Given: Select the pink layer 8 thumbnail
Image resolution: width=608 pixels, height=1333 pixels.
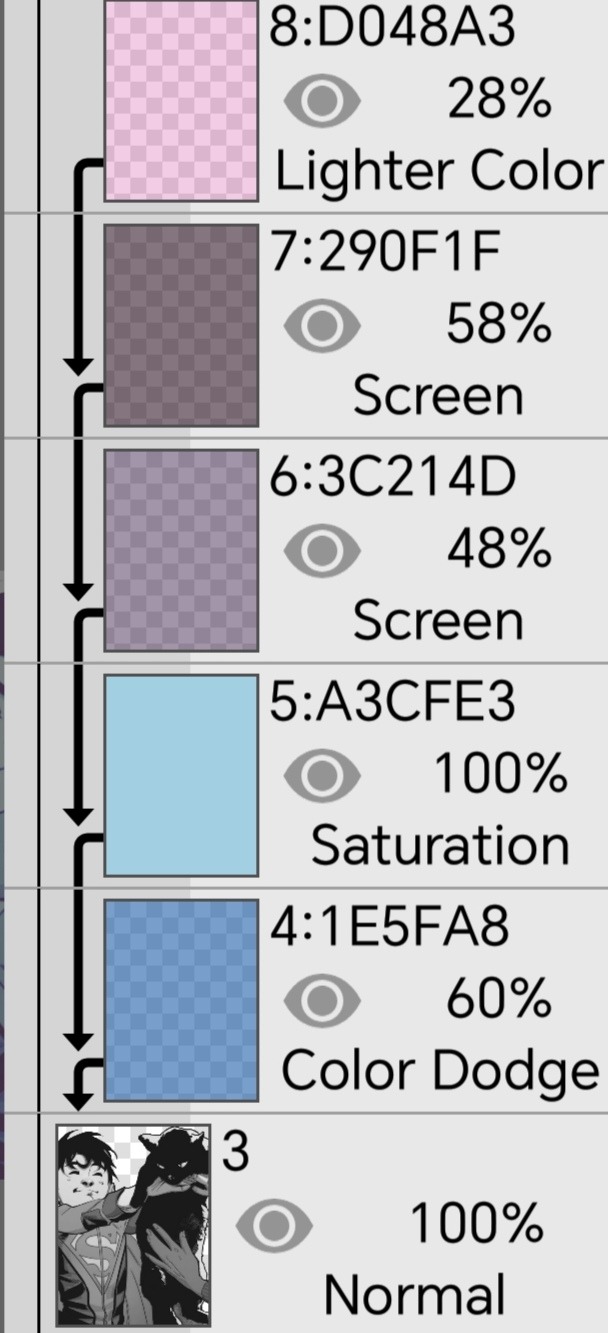Looking at the screenshot, I should pos(182,100).
